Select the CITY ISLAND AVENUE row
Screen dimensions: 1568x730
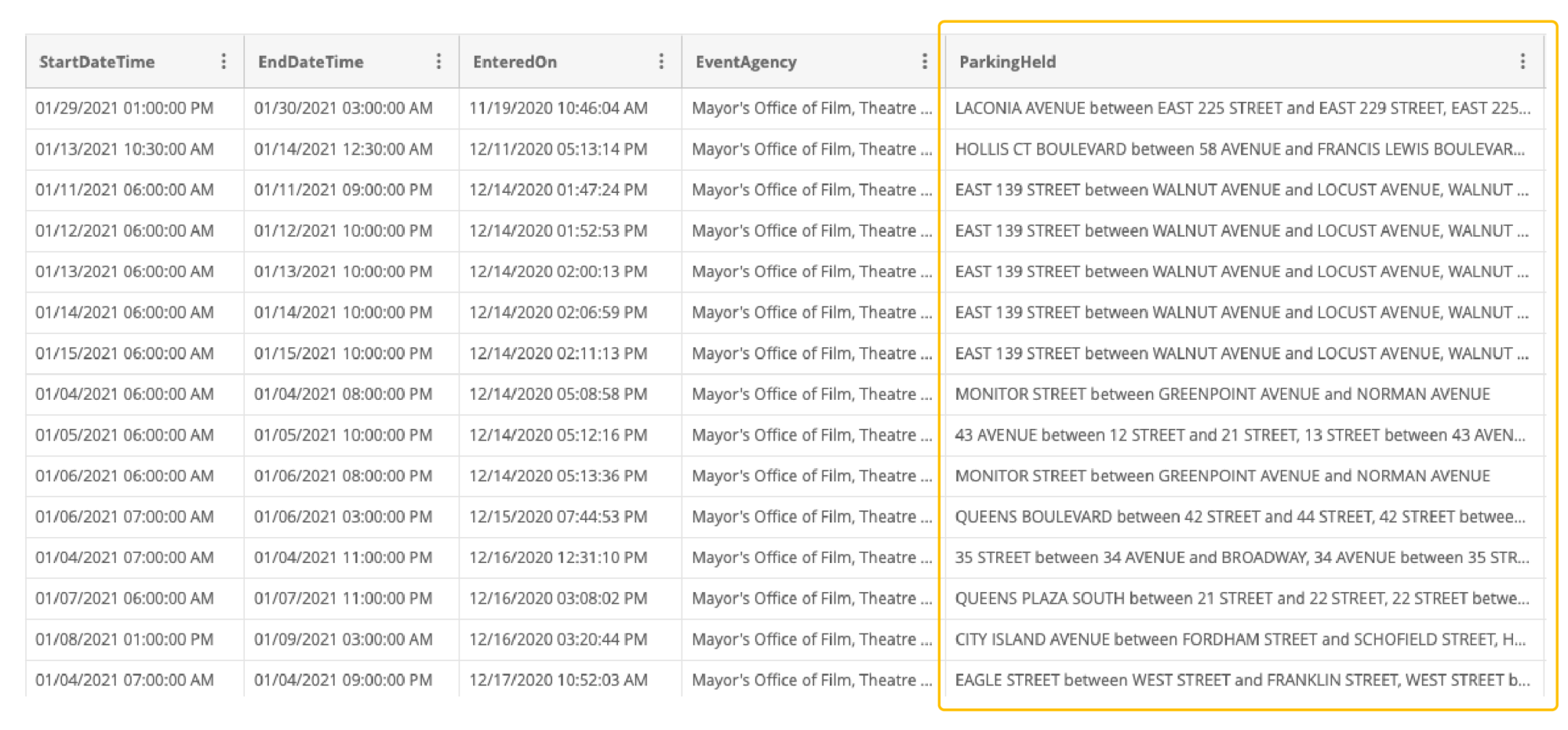tap(1225, 639)
